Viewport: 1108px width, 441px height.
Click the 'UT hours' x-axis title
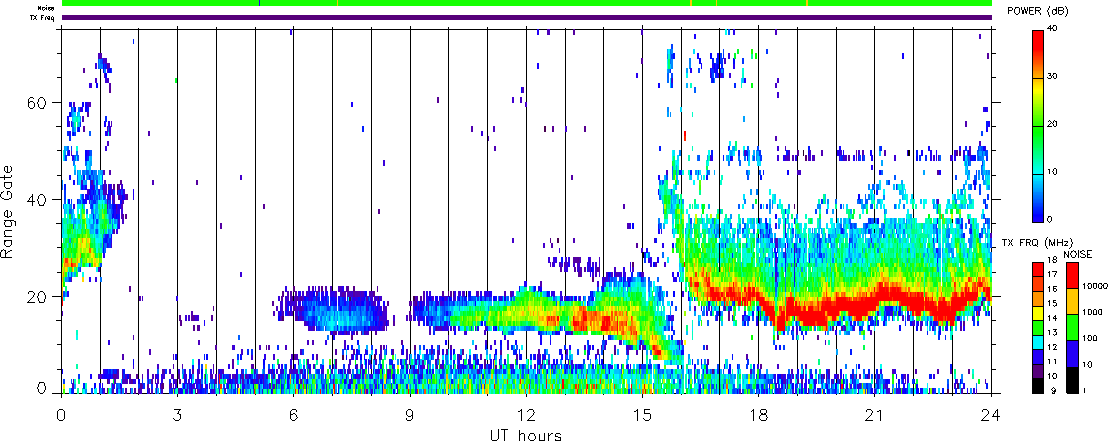[526, 434]
